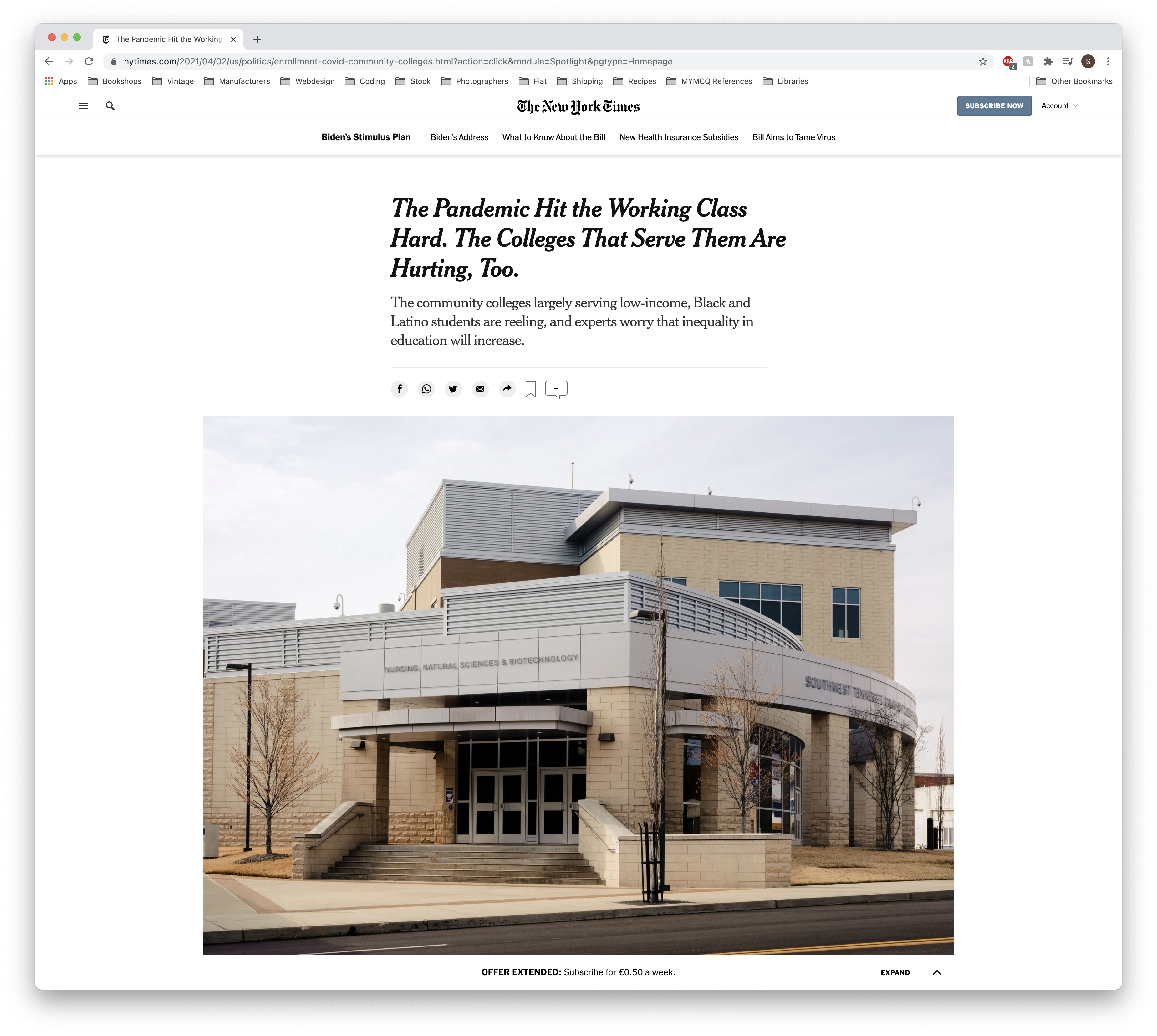Open the Account dropdown
The width and height of the screenshot is (1157, 1036).
[1060, 106]
